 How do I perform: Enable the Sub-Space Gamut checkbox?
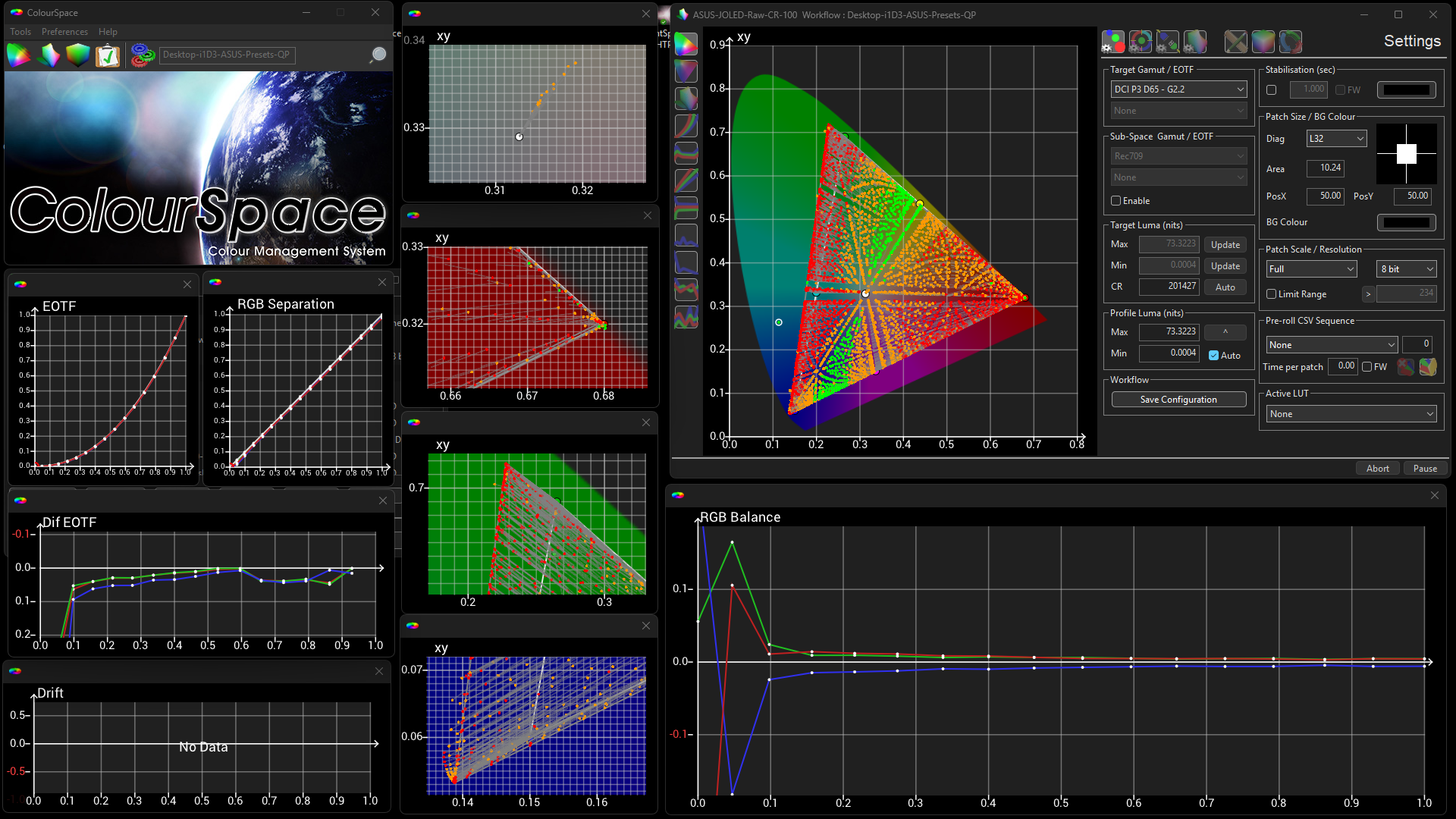pos(1116,201)
